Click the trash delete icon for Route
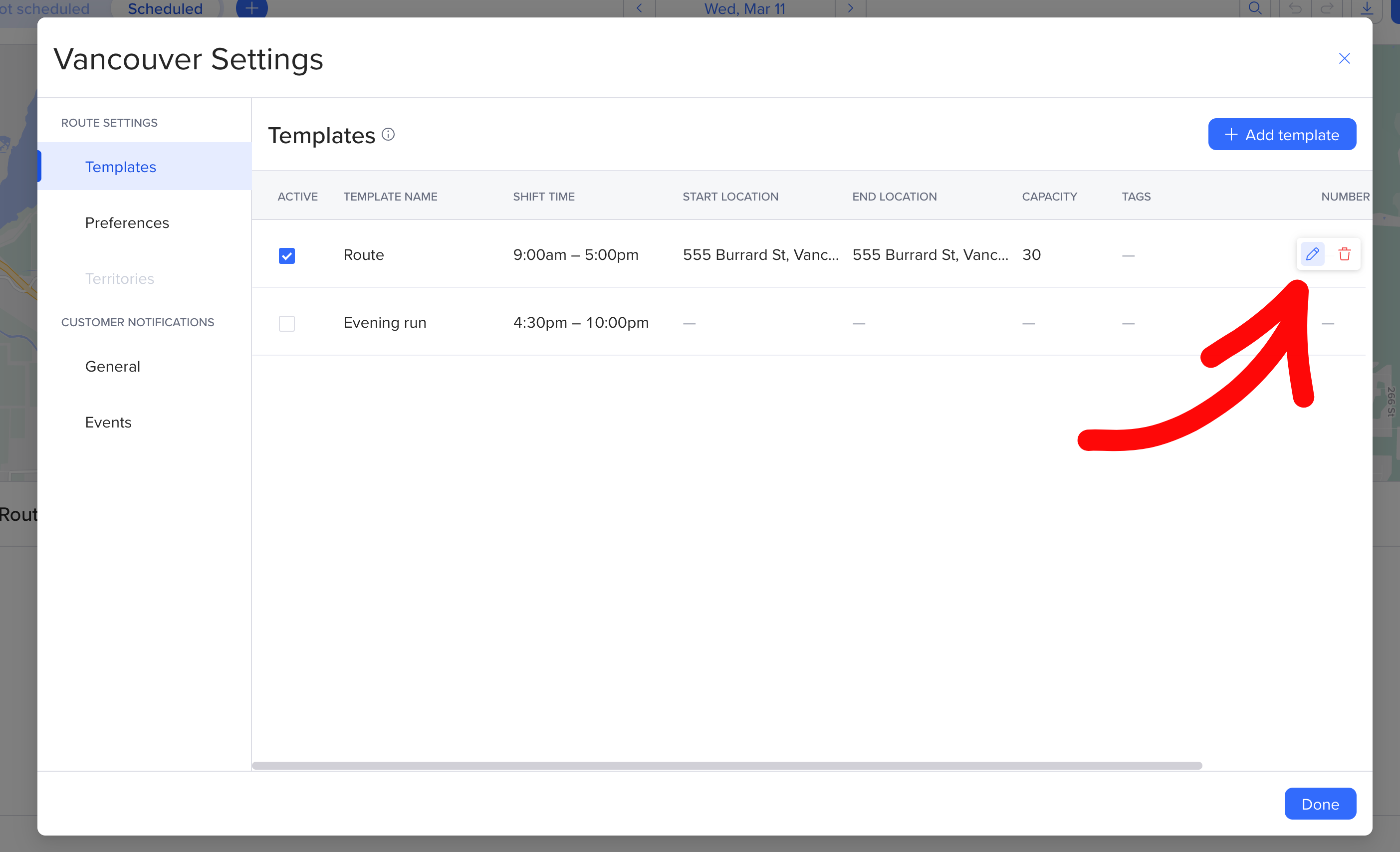 1344,254
